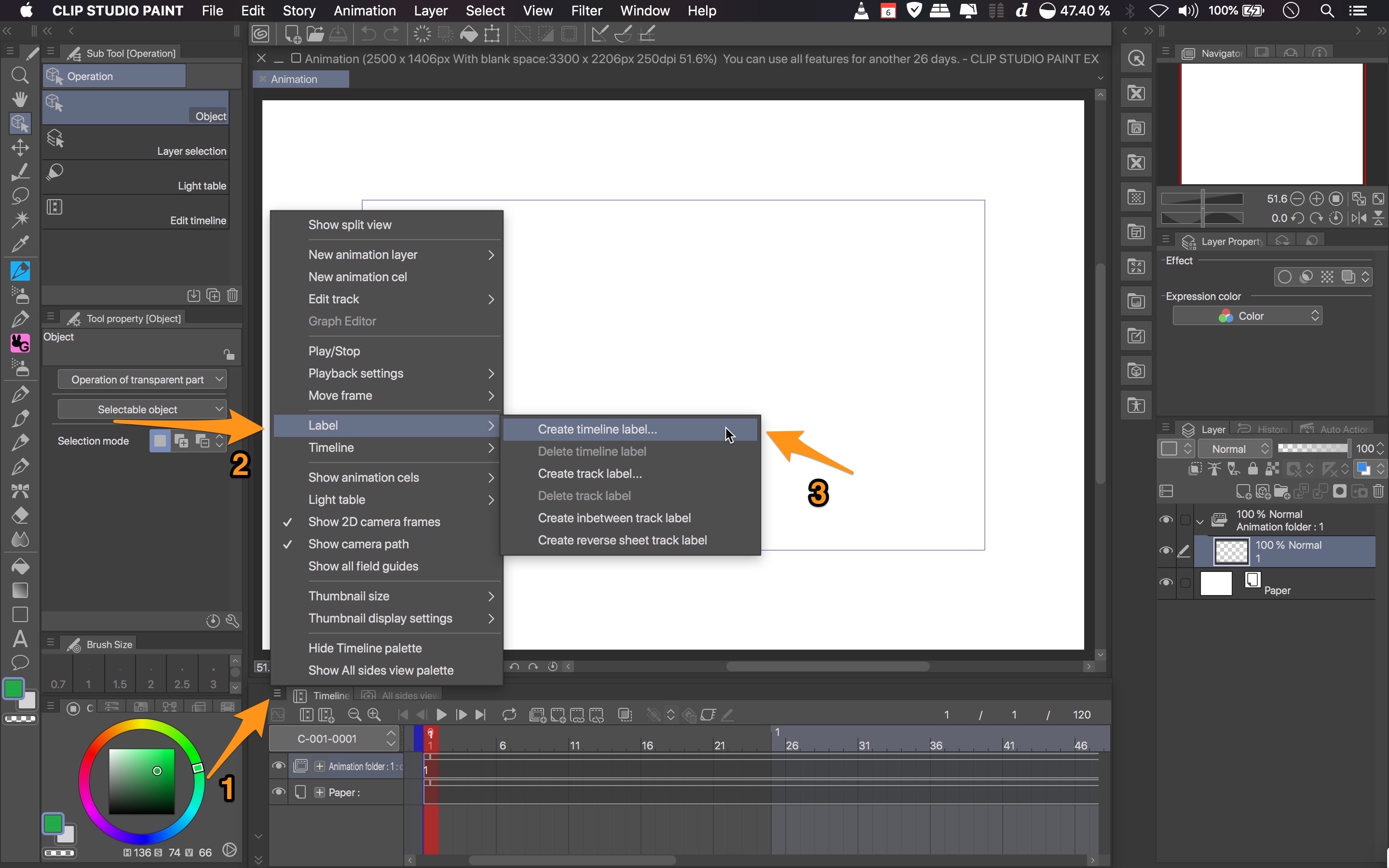
Task: Toggle loop playback in timeline toolbar
Action: 508,715
